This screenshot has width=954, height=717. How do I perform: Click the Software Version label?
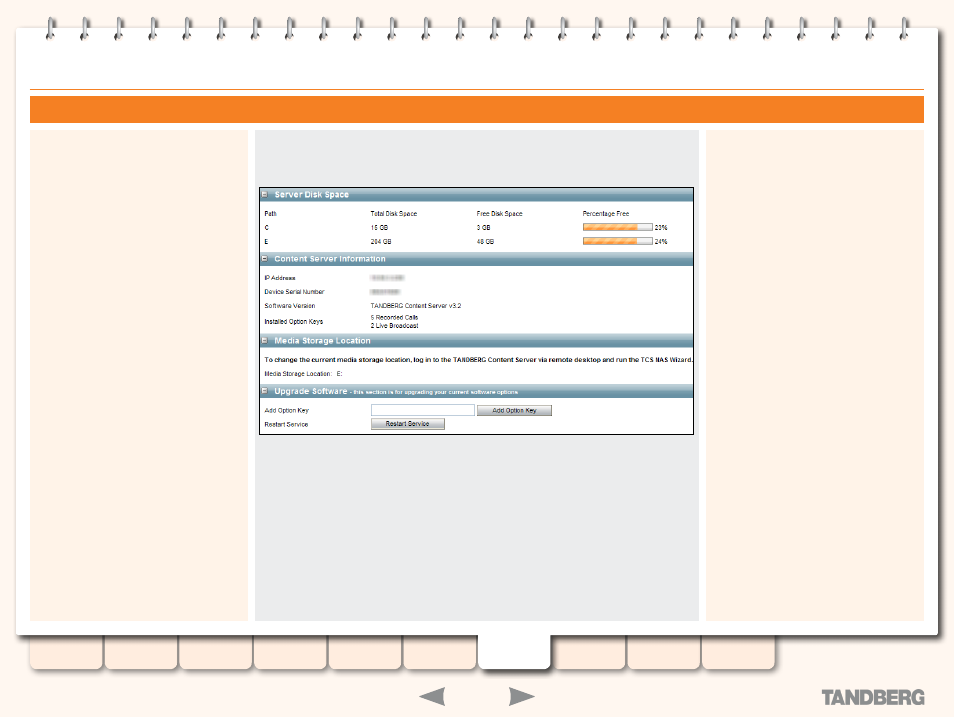tap(290, 306)
